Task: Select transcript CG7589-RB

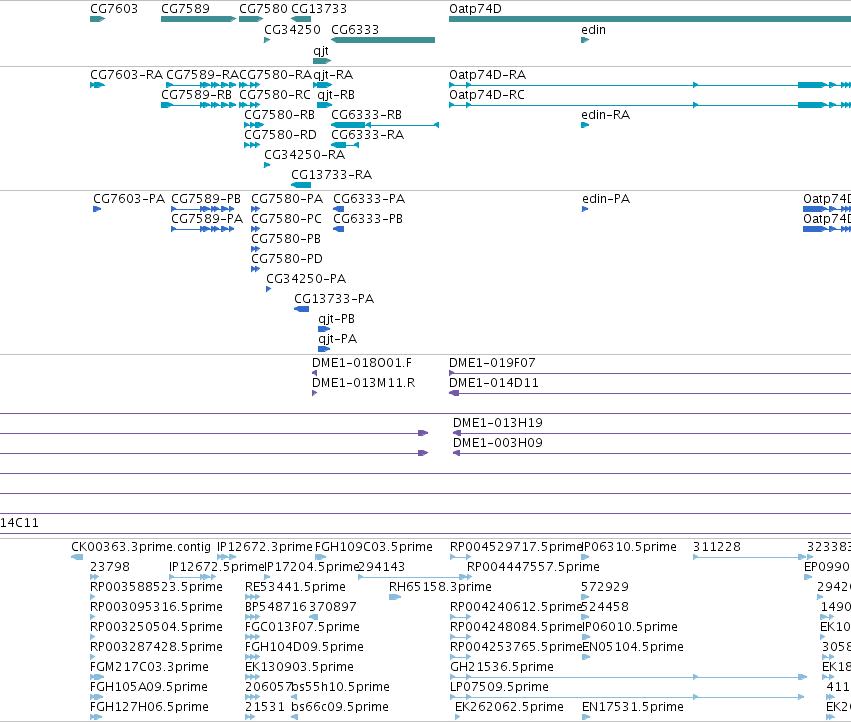Action: [198, 105]
